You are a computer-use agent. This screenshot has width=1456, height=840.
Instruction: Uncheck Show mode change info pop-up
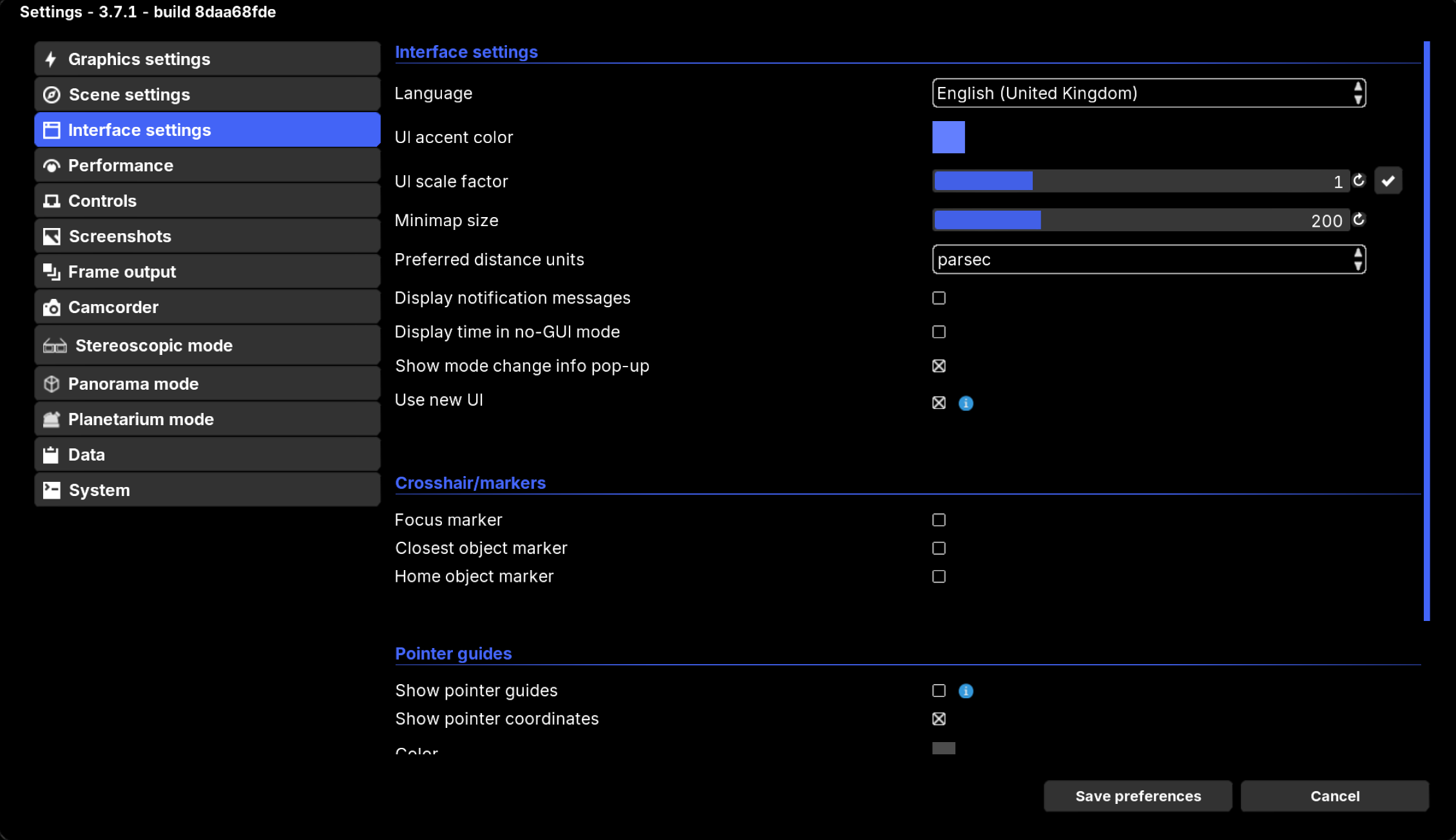click(x=939, y=366)
